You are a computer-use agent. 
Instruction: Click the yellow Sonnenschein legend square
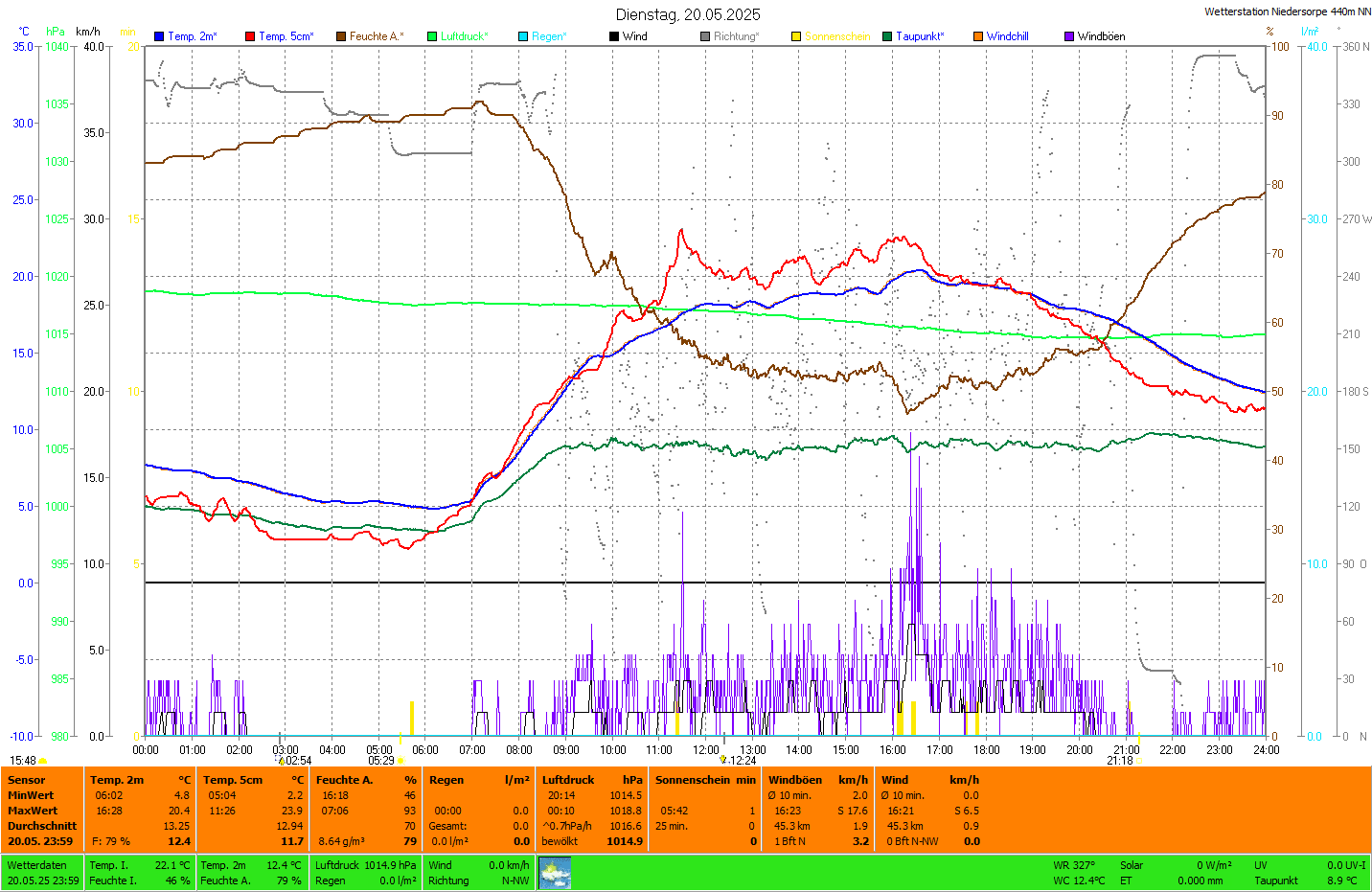[796, 36]
